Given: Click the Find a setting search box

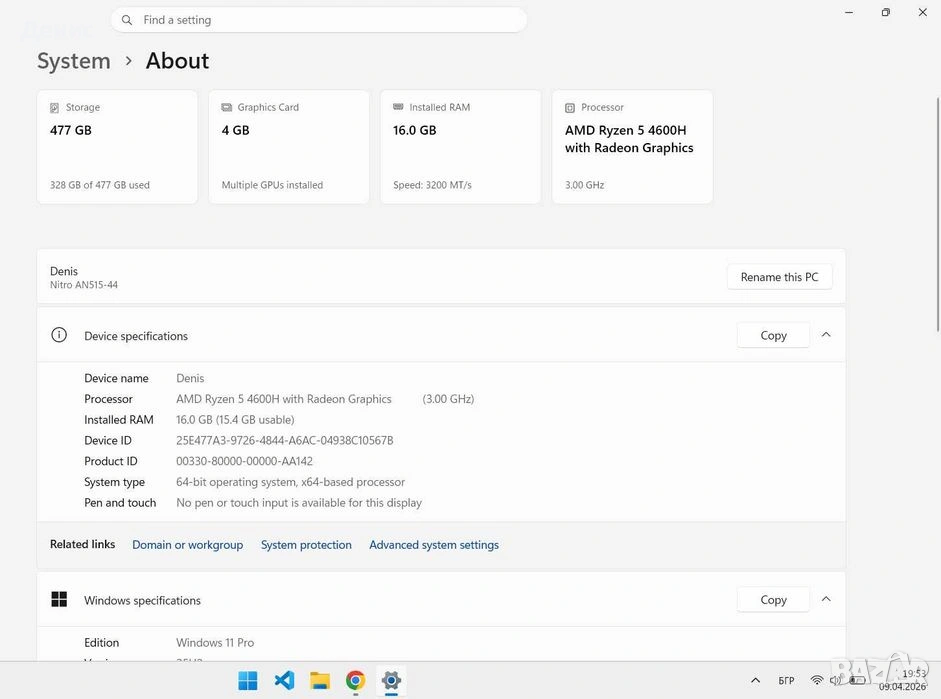Looking at the screenshot, I should pyautogui.click(x=320, y=20).
